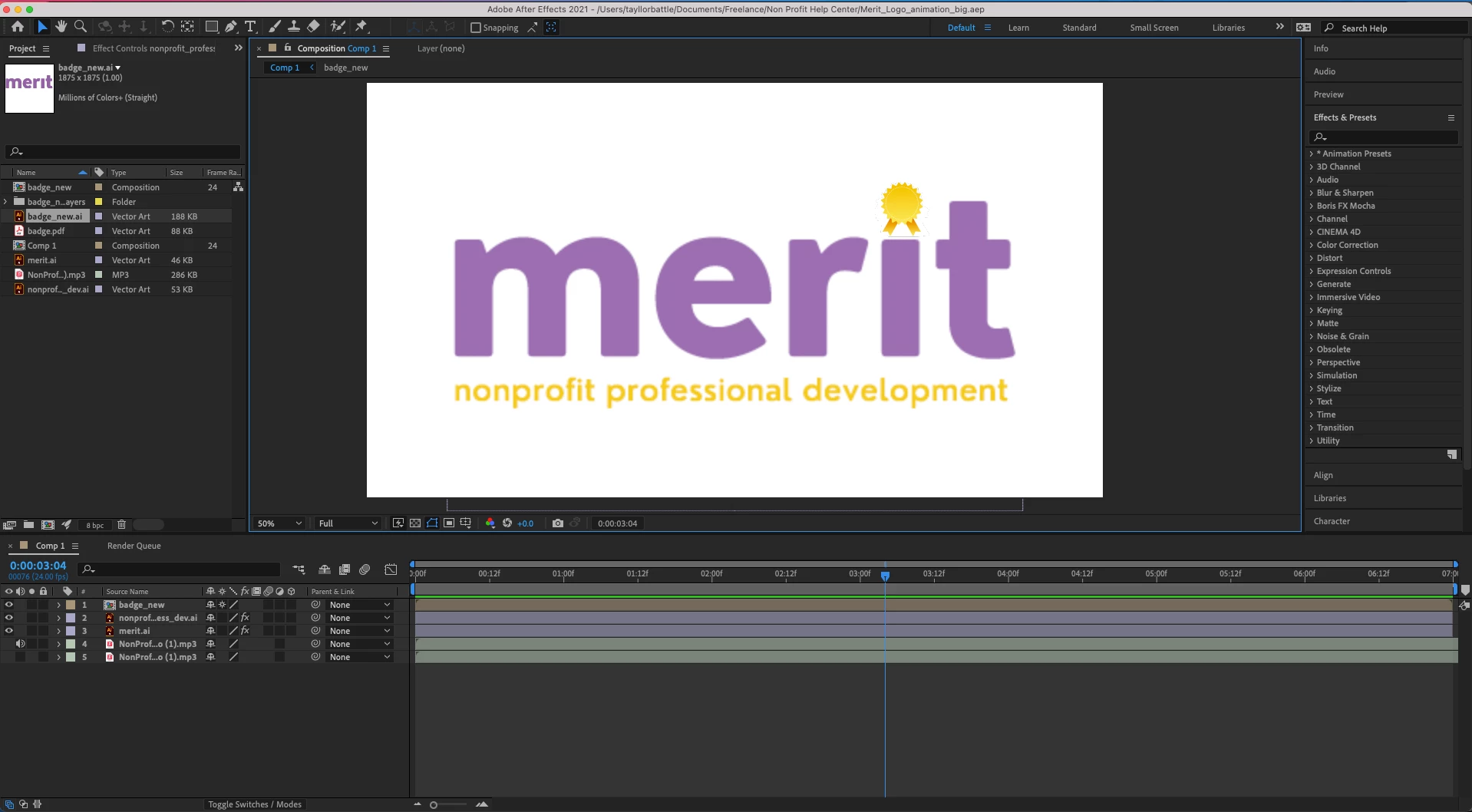Click Toggle Switches / Modes button
1472x812 pixels.
point(255,804)
